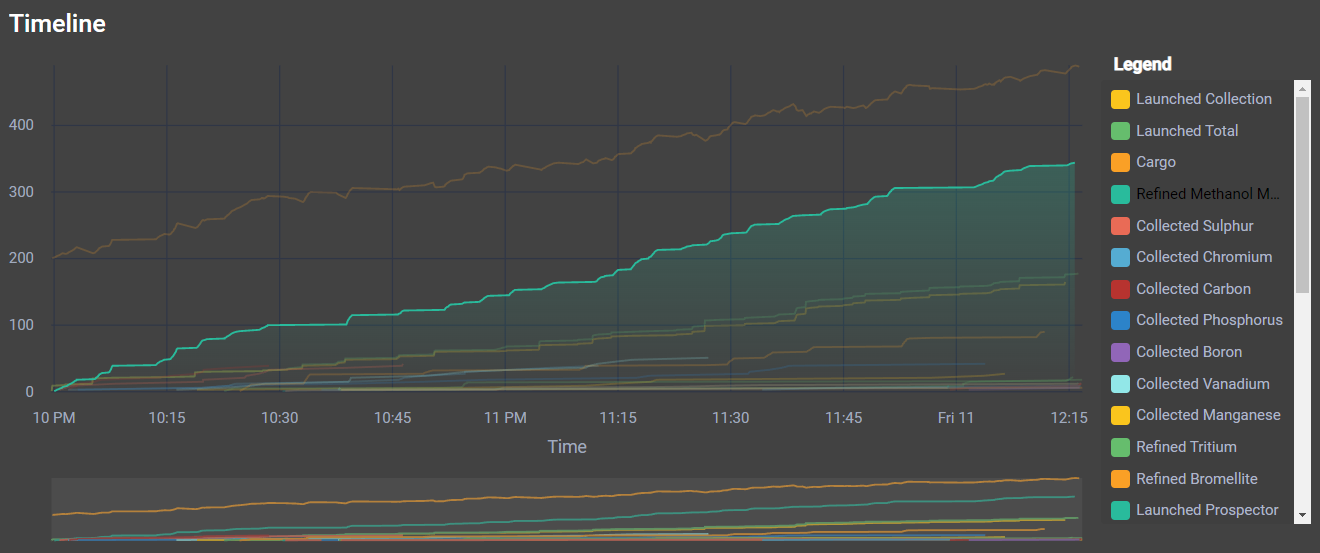Select Refined Methanol M... legend label
Screen dimensions: 1320x553
pyautogui.click(x=1208, y=194)
